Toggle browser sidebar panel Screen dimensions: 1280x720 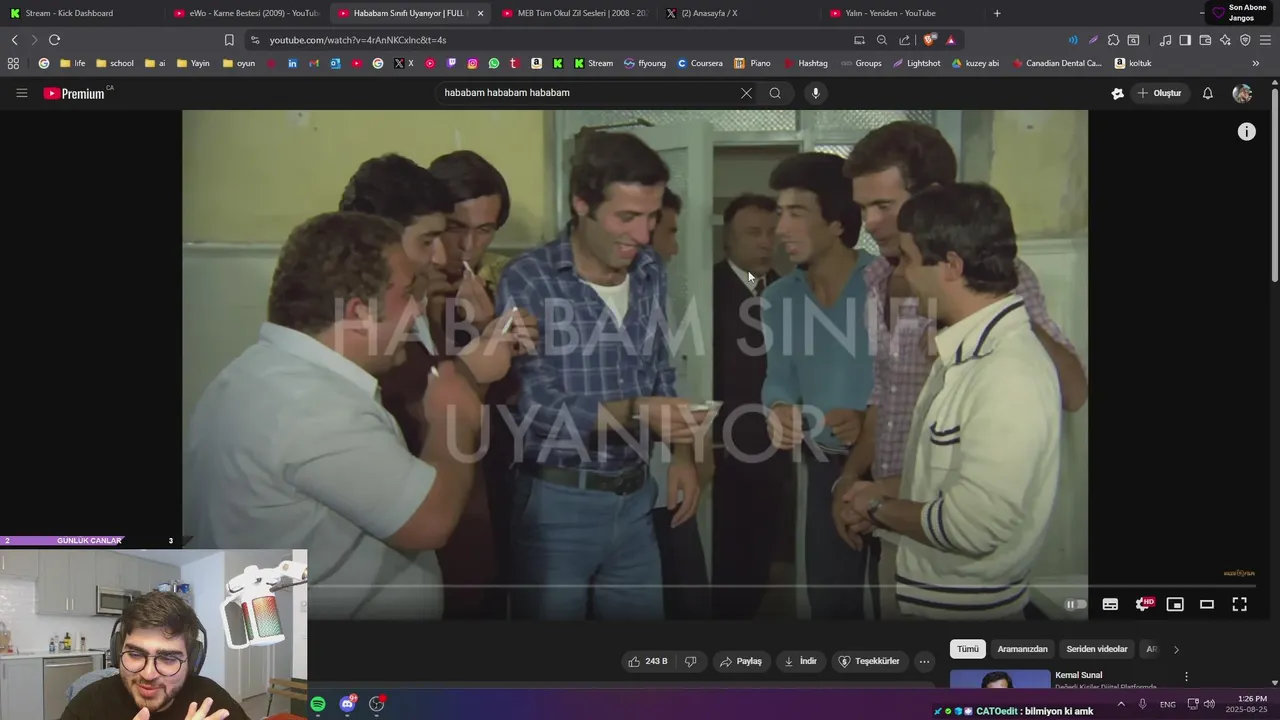[x=1185, y=40]
